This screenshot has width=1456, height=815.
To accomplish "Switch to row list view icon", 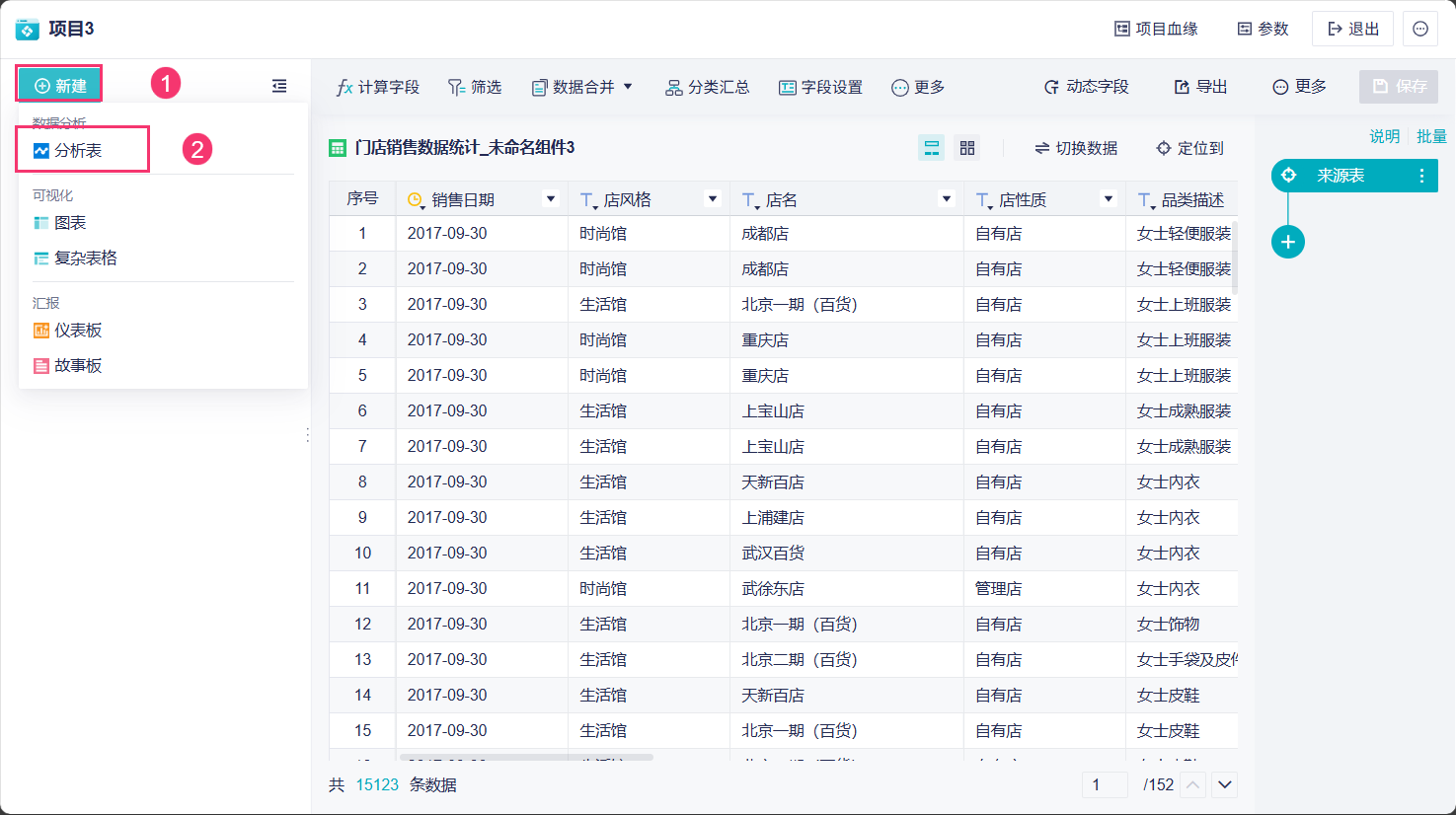I will click(x=931, y=148).
